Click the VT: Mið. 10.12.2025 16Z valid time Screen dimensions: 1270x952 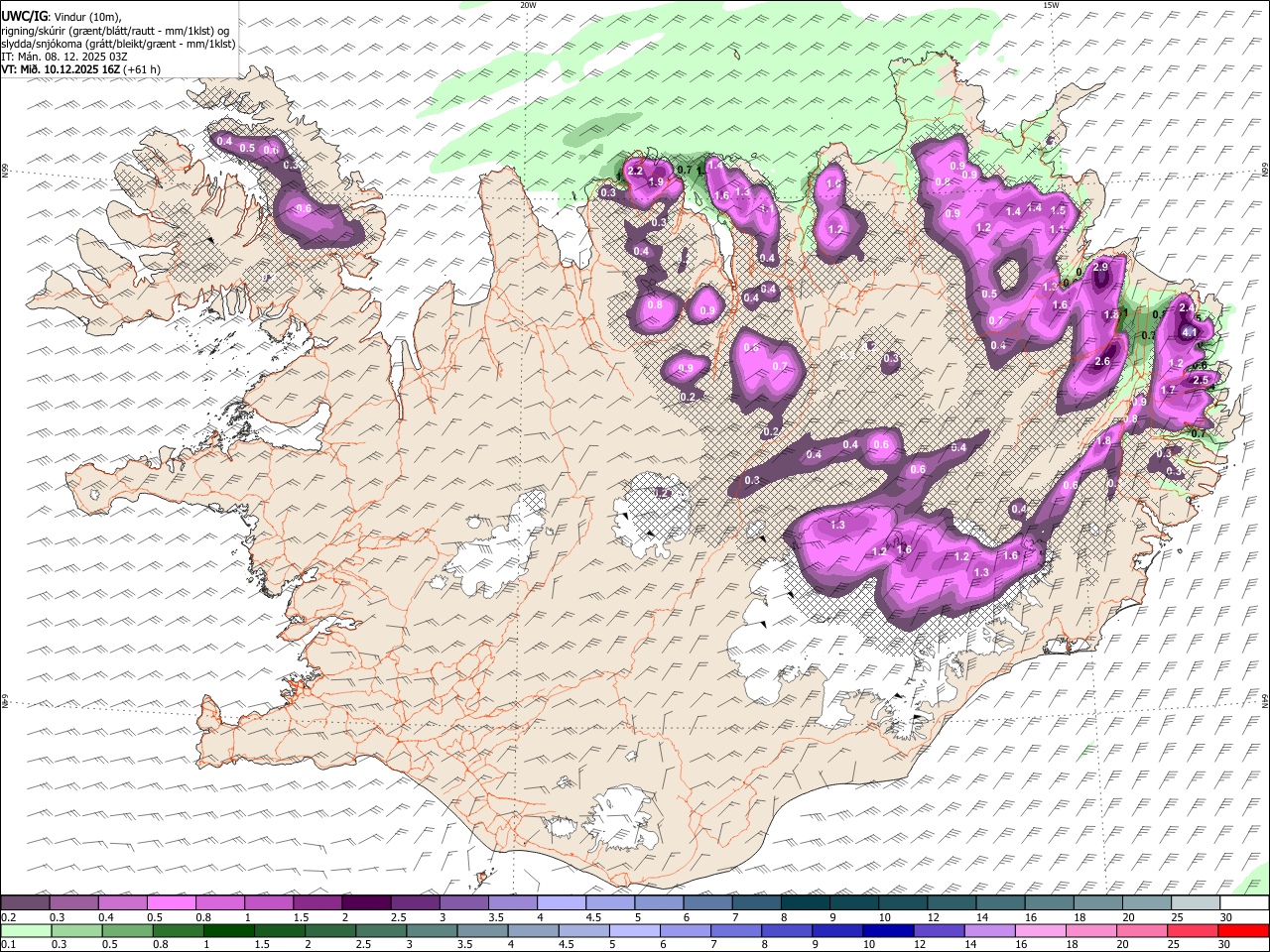pos(62,69)
